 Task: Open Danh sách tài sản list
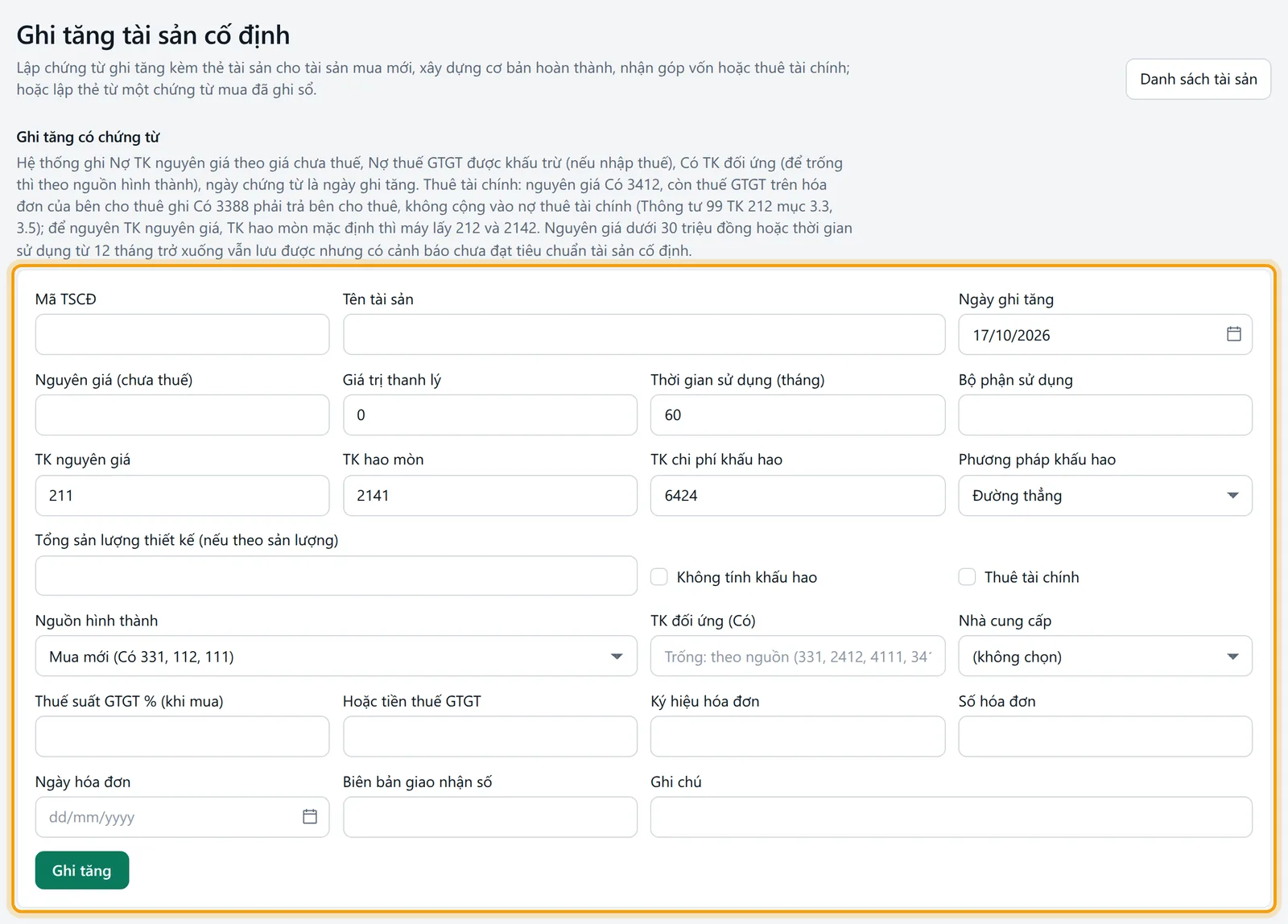[1198, 79]
